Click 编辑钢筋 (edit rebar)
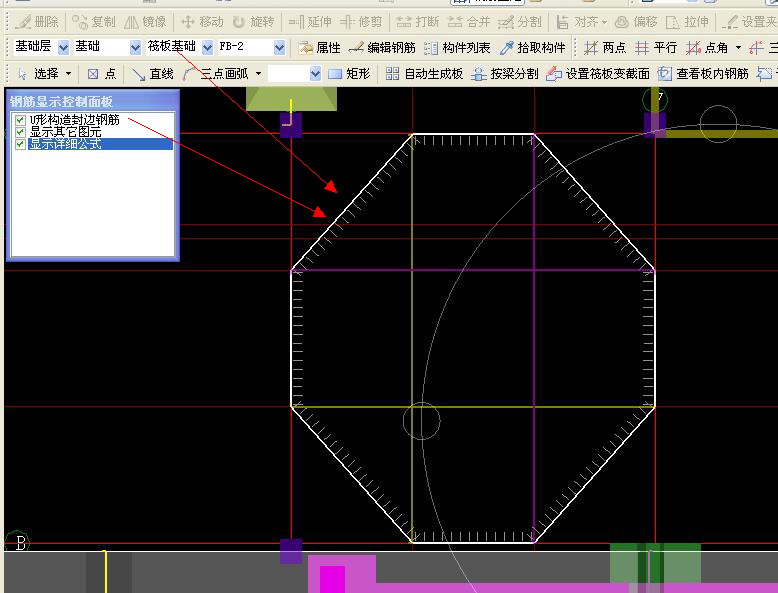The width and height of the screenshot is (778, 593). pyautogui.click(x=382, y=48)
